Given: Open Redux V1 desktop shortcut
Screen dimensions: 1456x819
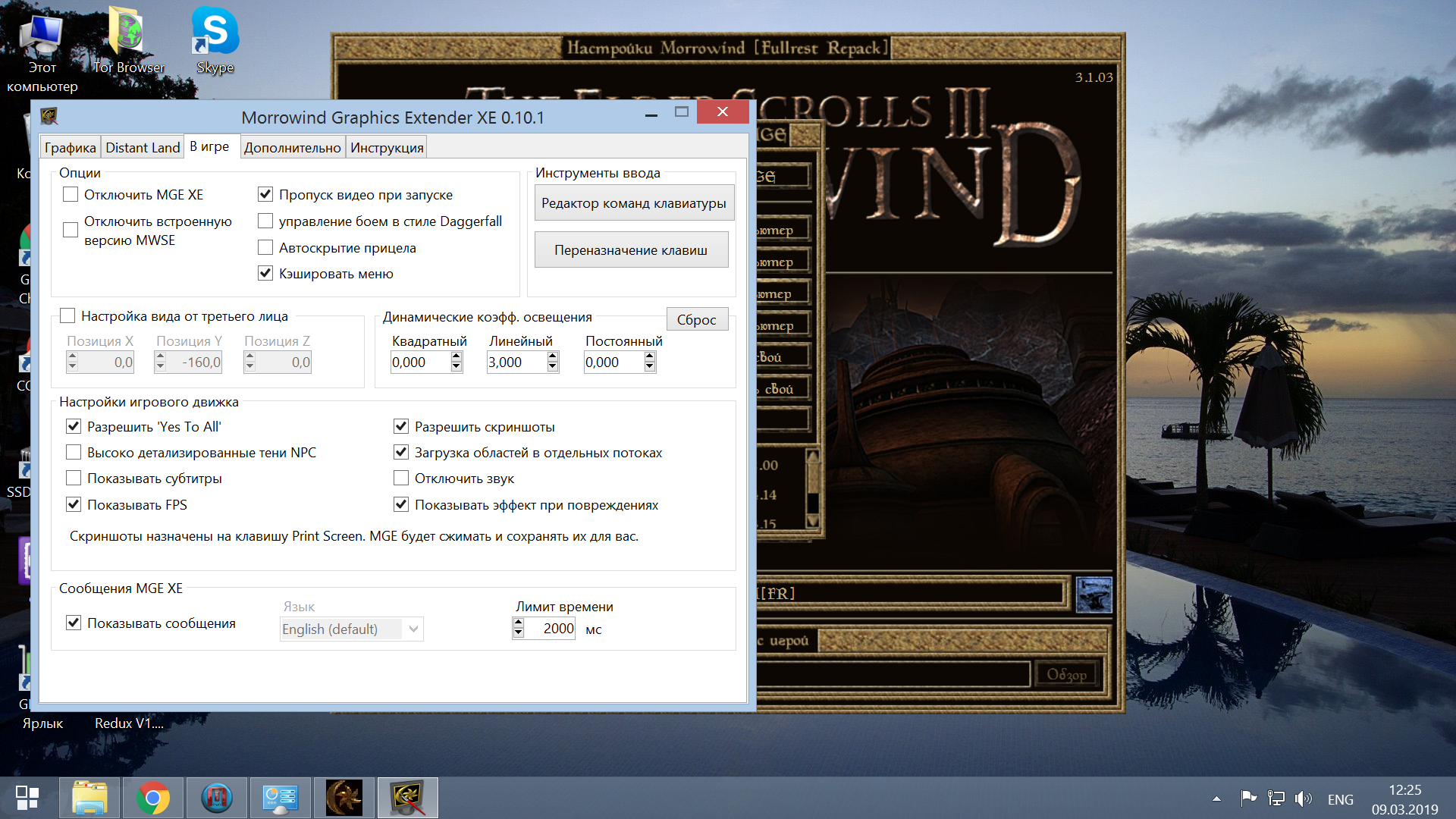Looking at the screenshot, I should [129, 723].
